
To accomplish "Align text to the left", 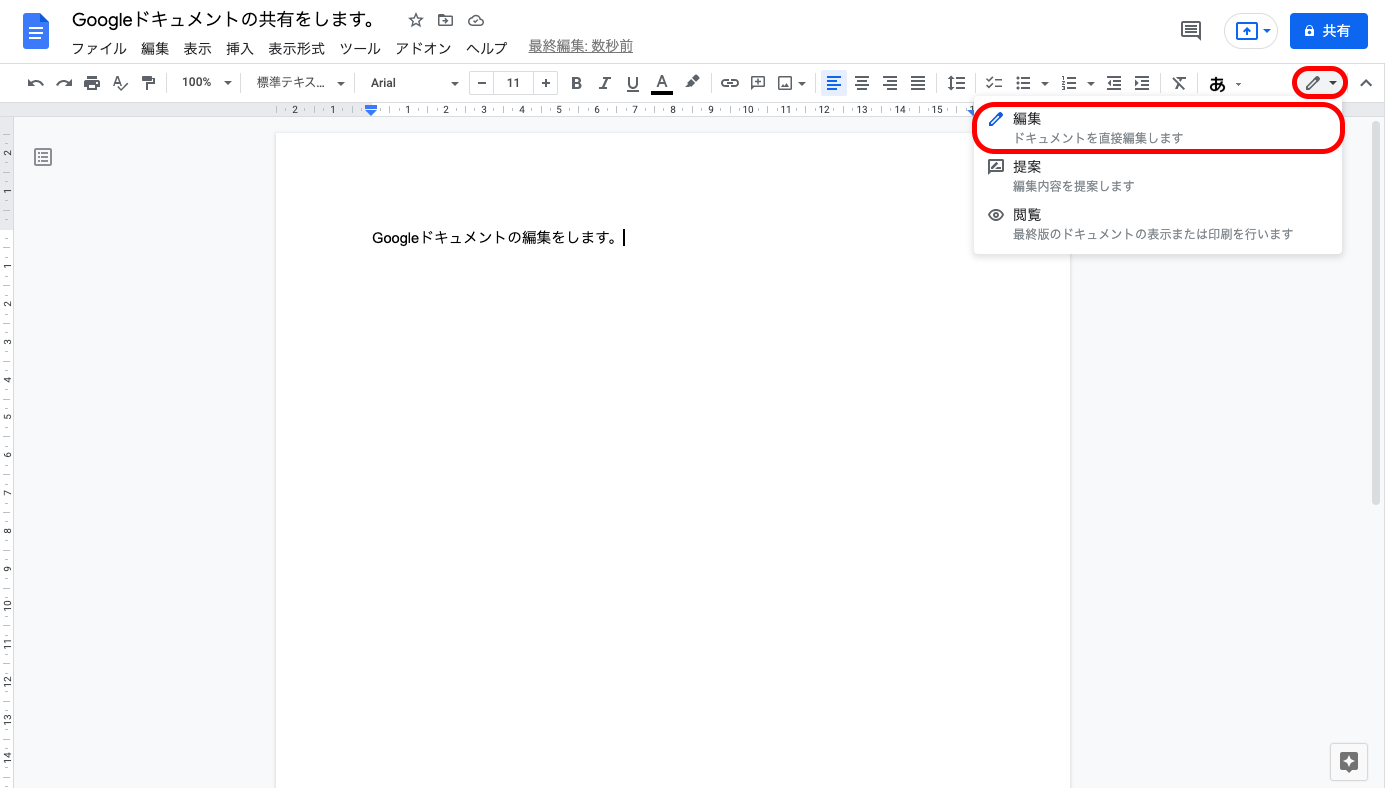I will point(834,83).
